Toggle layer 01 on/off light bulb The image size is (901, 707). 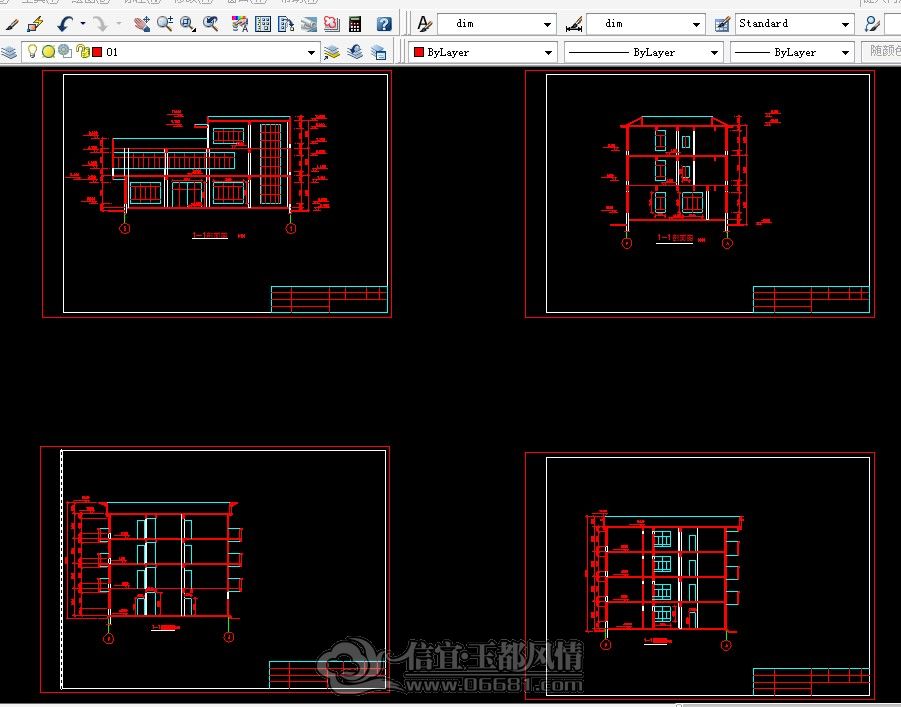pyautogui.click(x=32, y=52)
